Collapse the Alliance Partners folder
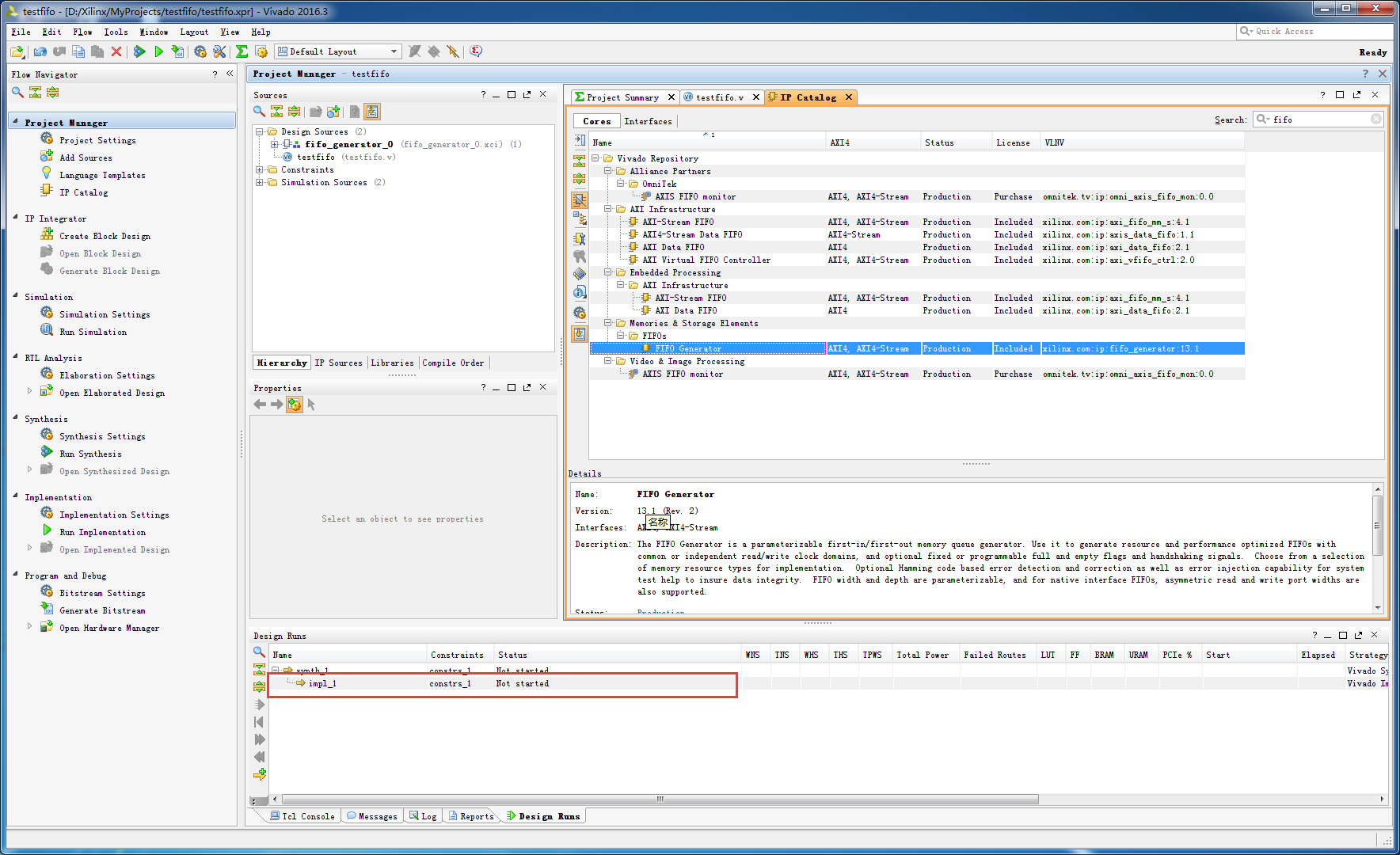The height and width of the screenshot is (855, 1400). point(608,171)
